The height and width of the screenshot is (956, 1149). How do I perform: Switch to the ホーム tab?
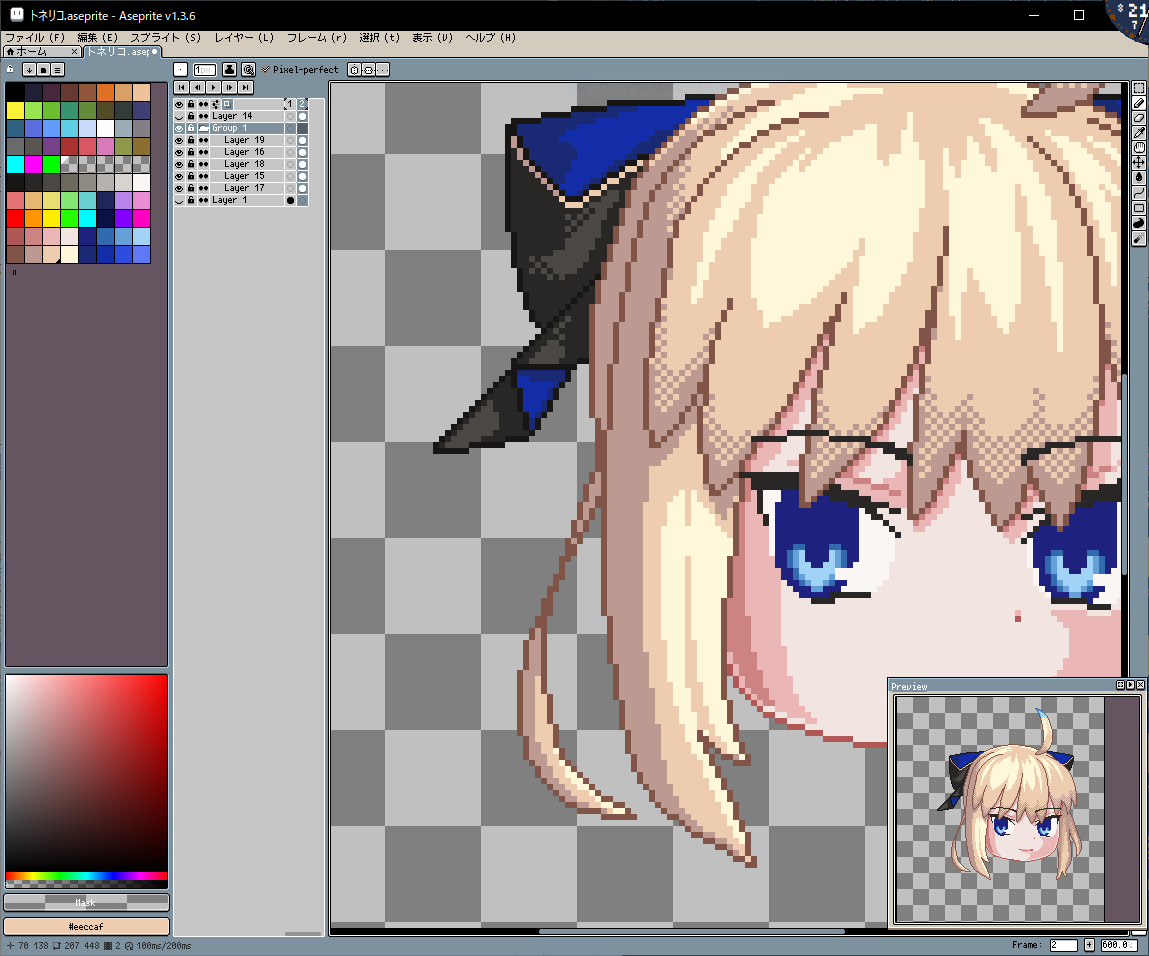[36, 51]
